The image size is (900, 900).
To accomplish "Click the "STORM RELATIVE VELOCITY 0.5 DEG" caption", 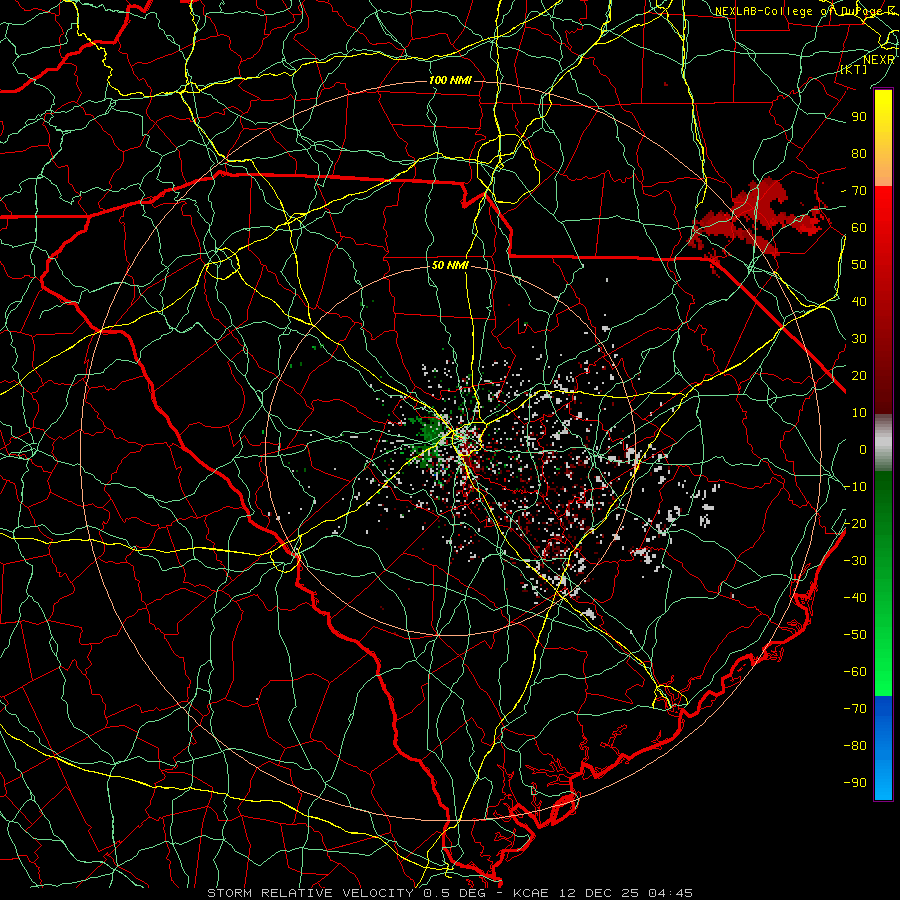I will point(347,893).
